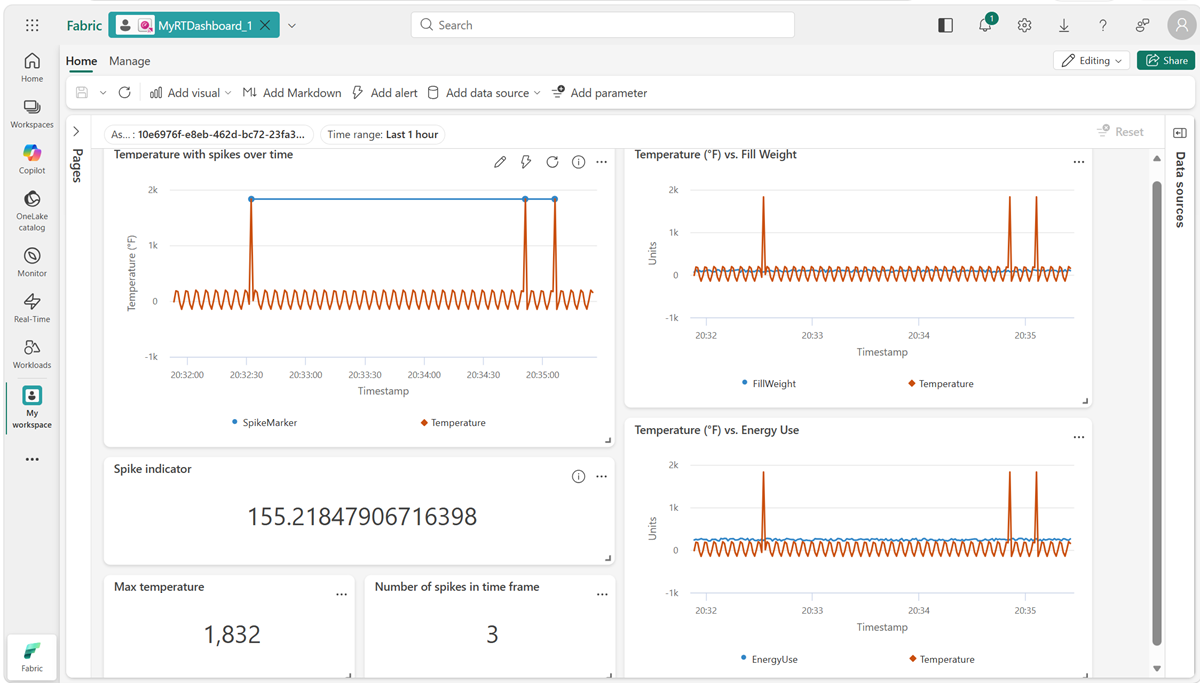Viewport: 1200px width, 683px height.
Task: Open the feedback icon in header
Action: [x=1142, y=26]
